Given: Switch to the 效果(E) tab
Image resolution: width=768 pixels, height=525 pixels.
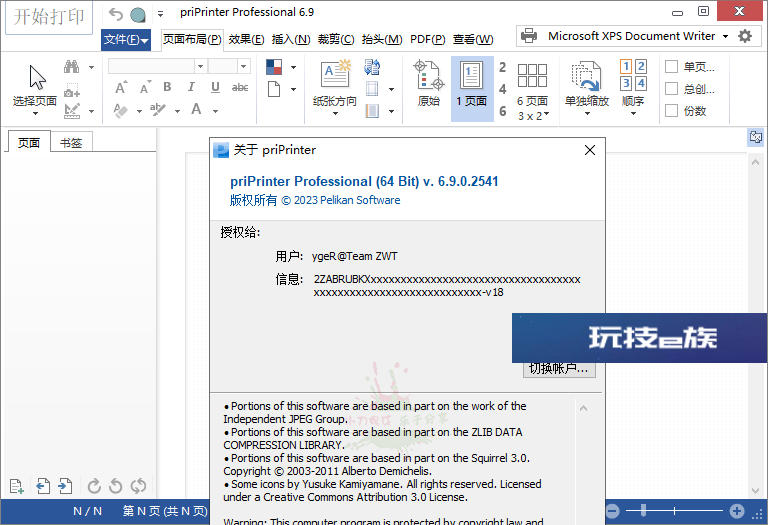Looking at the screenshot, I should click(x=246, y=39).
